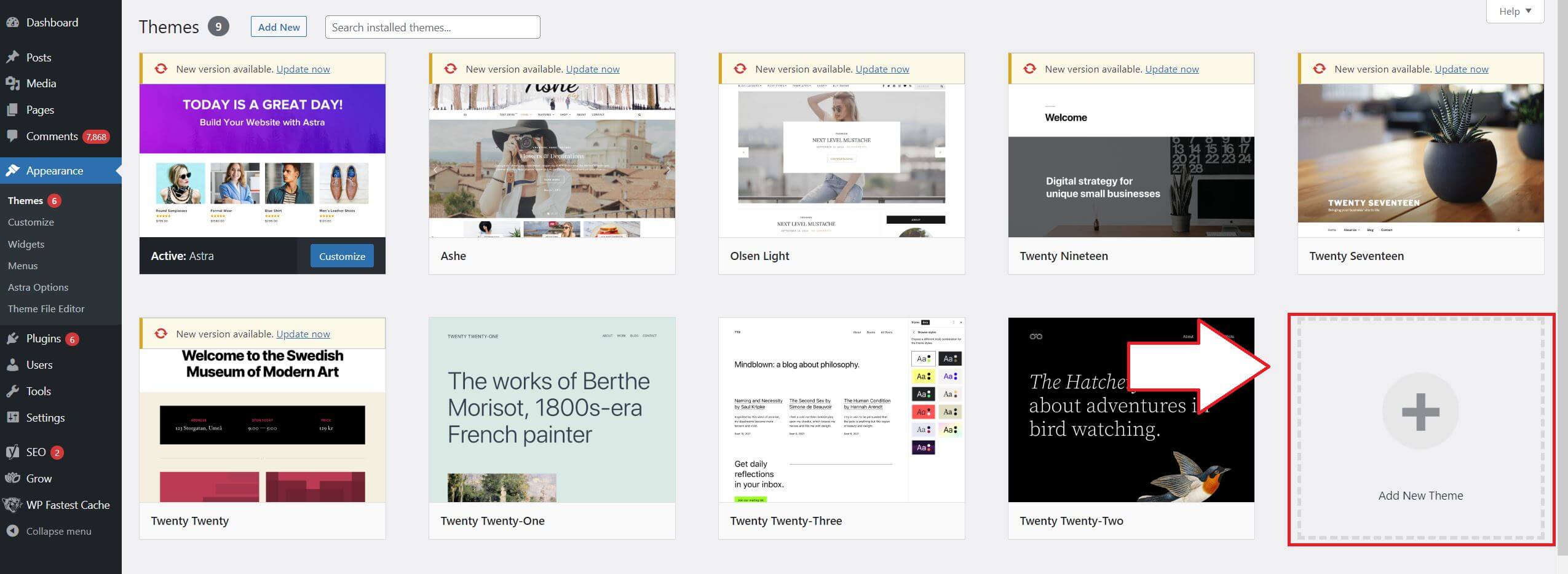
Task: Open the Widgets submenu item
Action: pyautogui.click(x=26, y=244)
